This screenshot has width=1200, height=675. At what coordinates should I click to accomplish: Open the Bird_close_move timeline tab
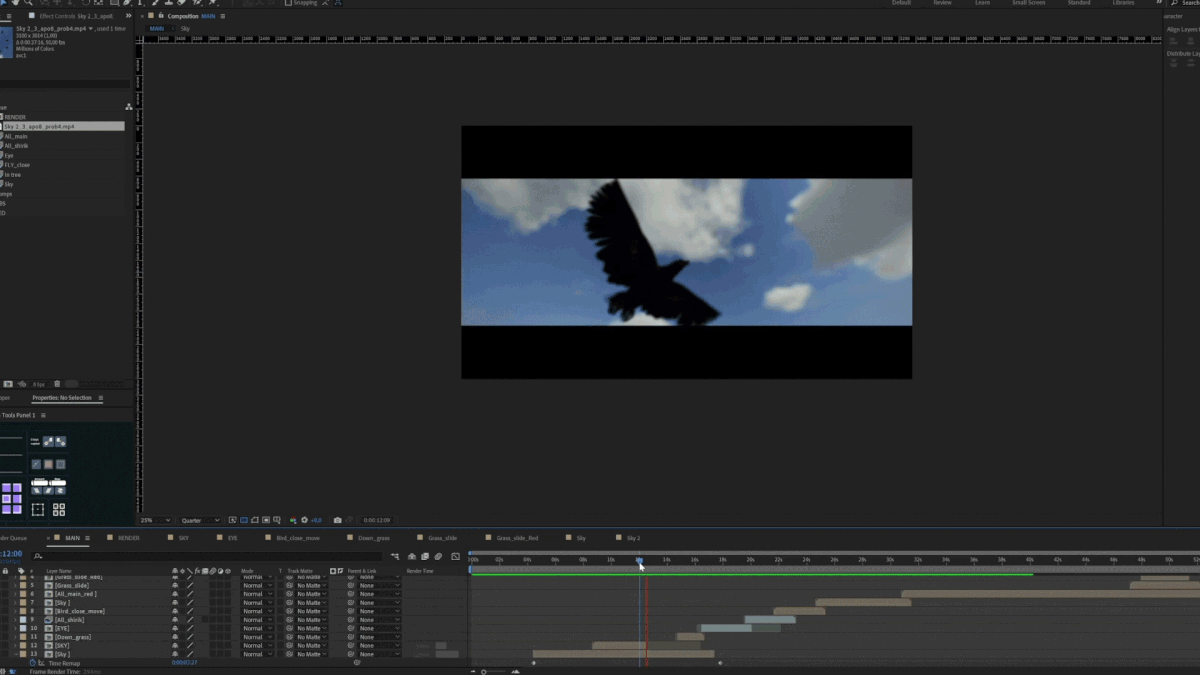pos(297,538)
